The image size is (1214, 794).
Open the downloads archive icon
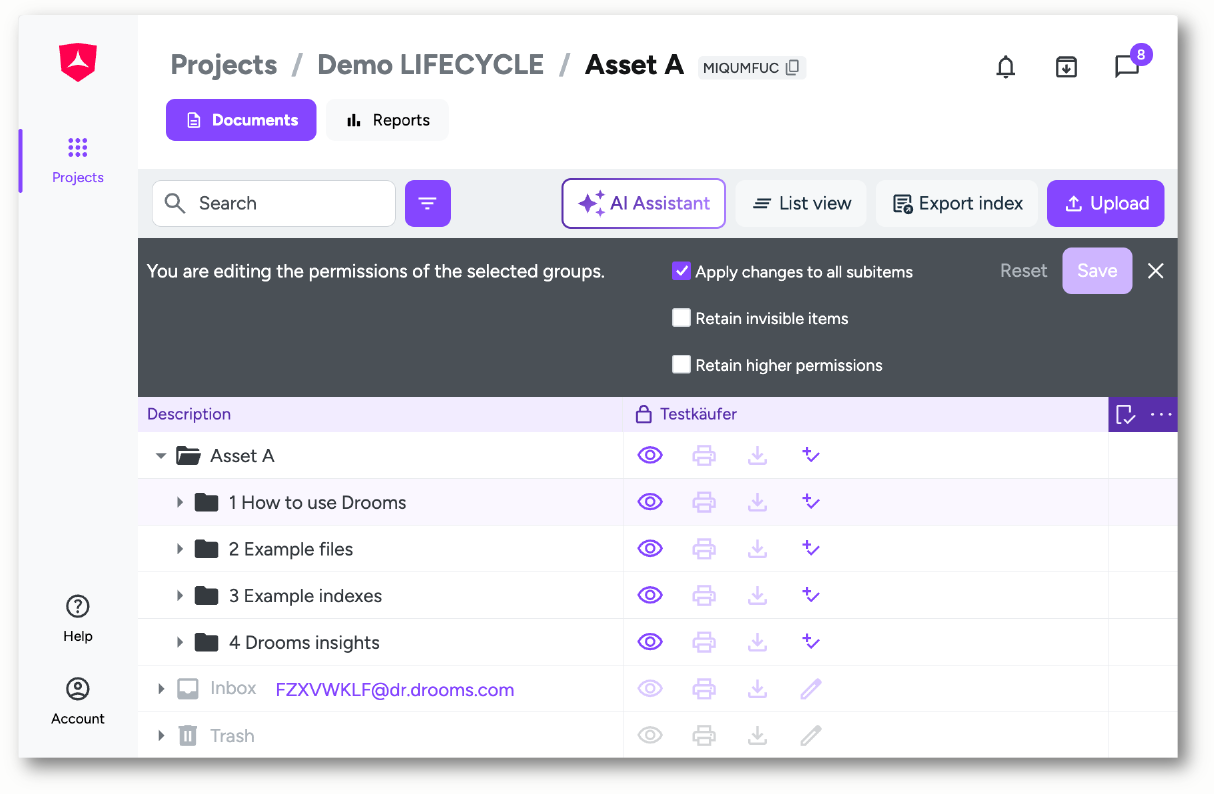click(1066, 67)
